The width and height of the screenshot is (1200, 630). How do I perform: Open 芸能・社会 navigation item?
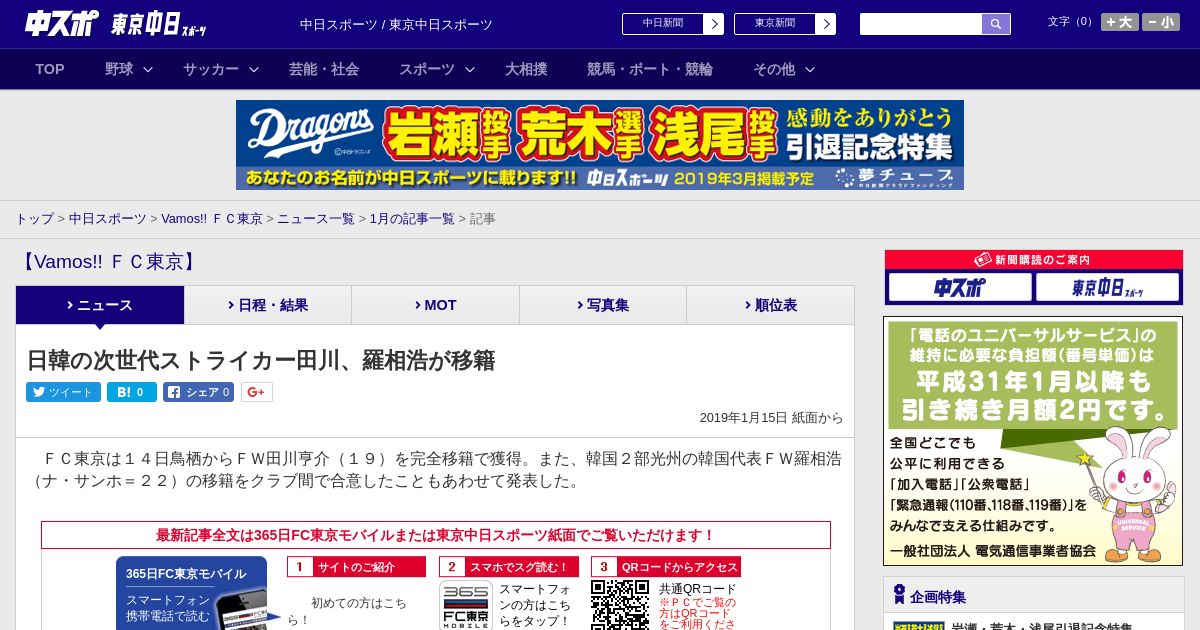coord(324,69)
